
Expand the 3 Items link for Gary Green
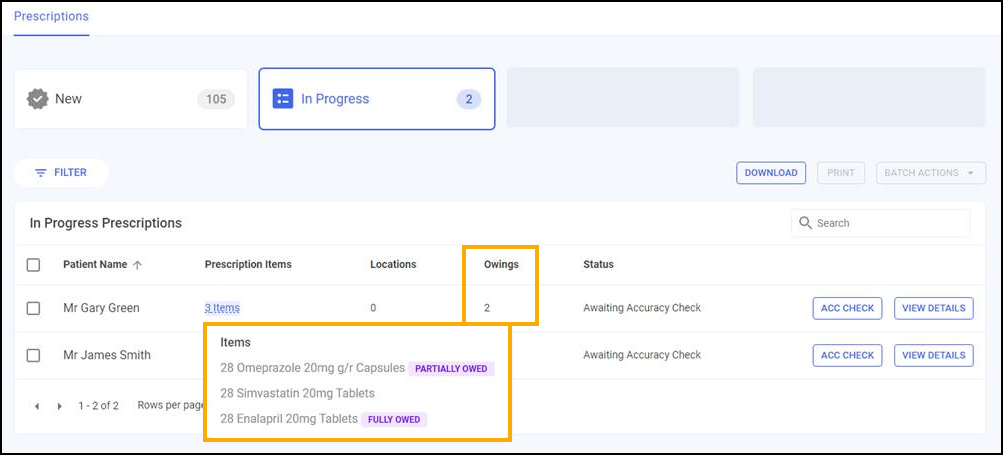(x=222, y=308)
